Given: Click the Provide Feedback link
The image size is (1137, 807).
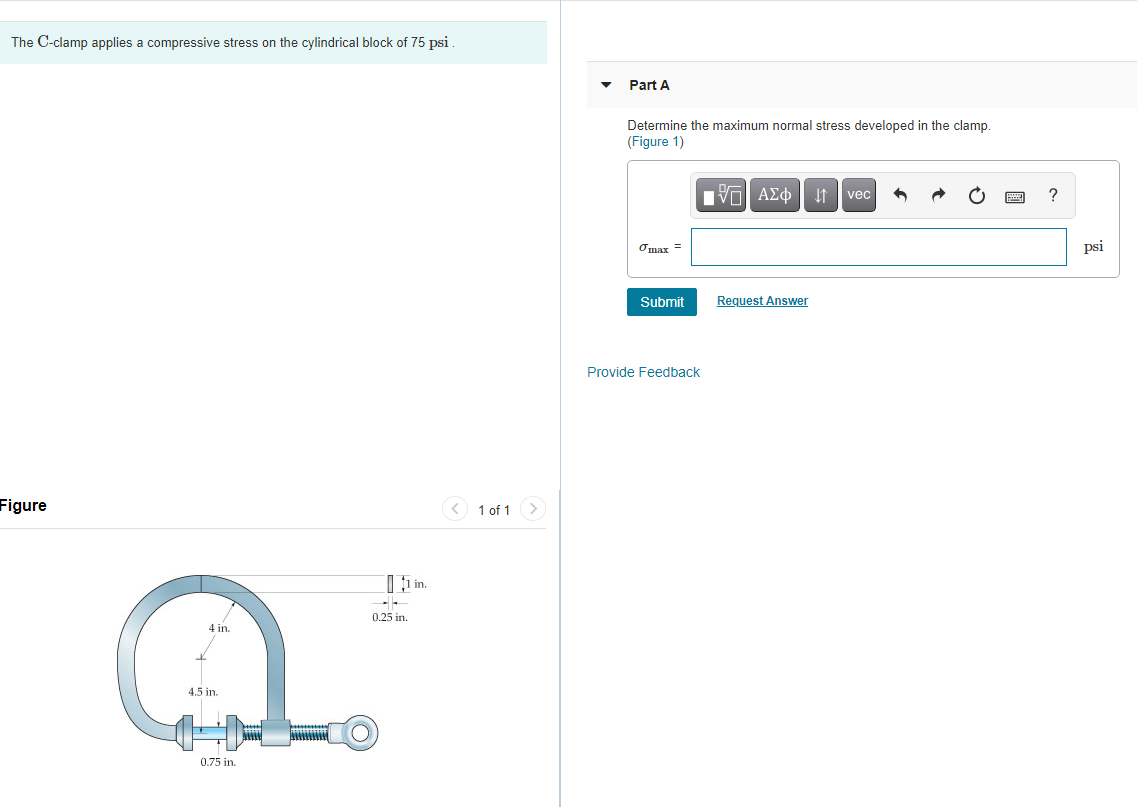Looking at the screenshot, I should (643, 371).
